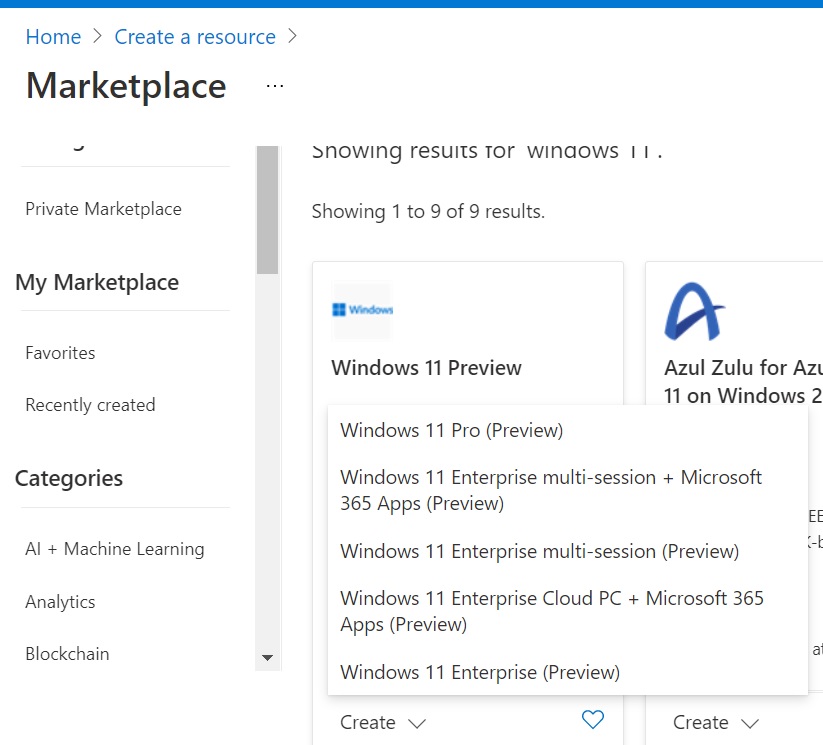Click the Windows logo on Windows 11 Preview card
This screenshot has height=745, width=823.
pos(362,310)
